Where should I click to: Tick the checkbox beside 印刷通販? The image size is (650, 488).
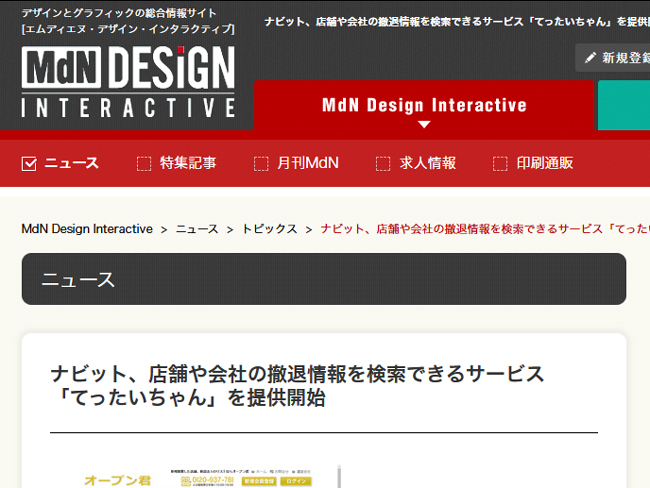500,163
